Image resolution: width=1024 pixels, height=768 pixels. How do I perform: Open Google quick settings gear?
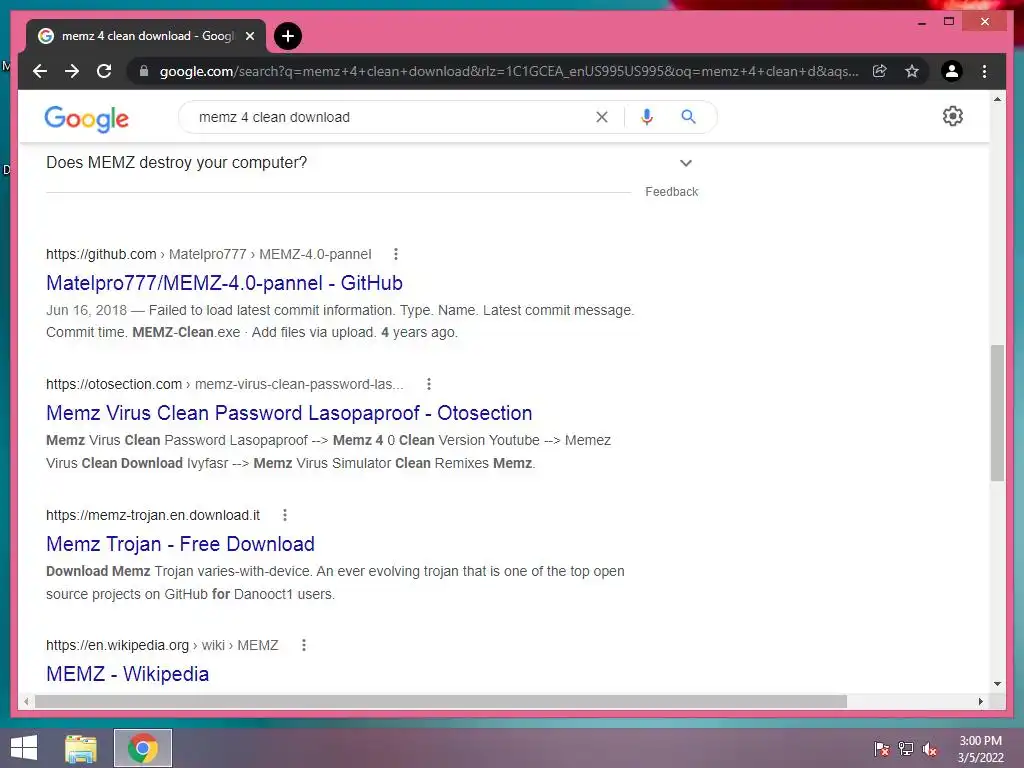(953, 116)
